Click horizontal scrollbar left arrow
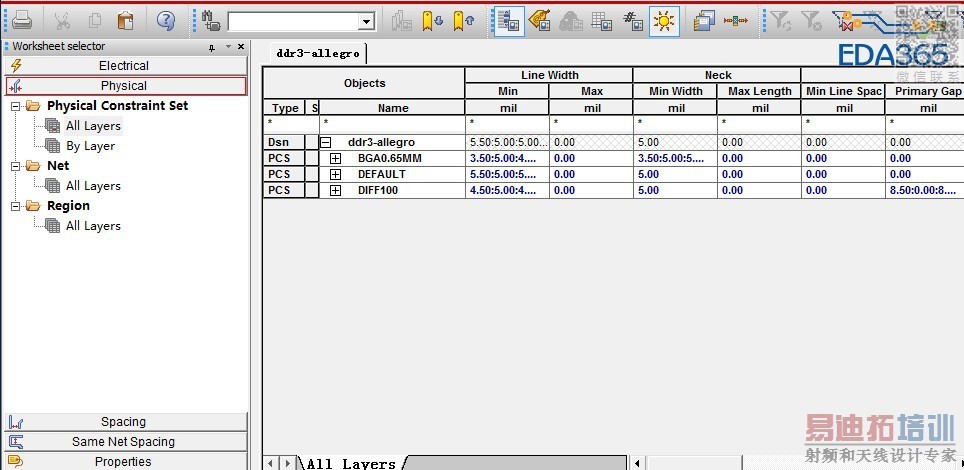Screen dimensions: 964x470 tap(638, 463)
